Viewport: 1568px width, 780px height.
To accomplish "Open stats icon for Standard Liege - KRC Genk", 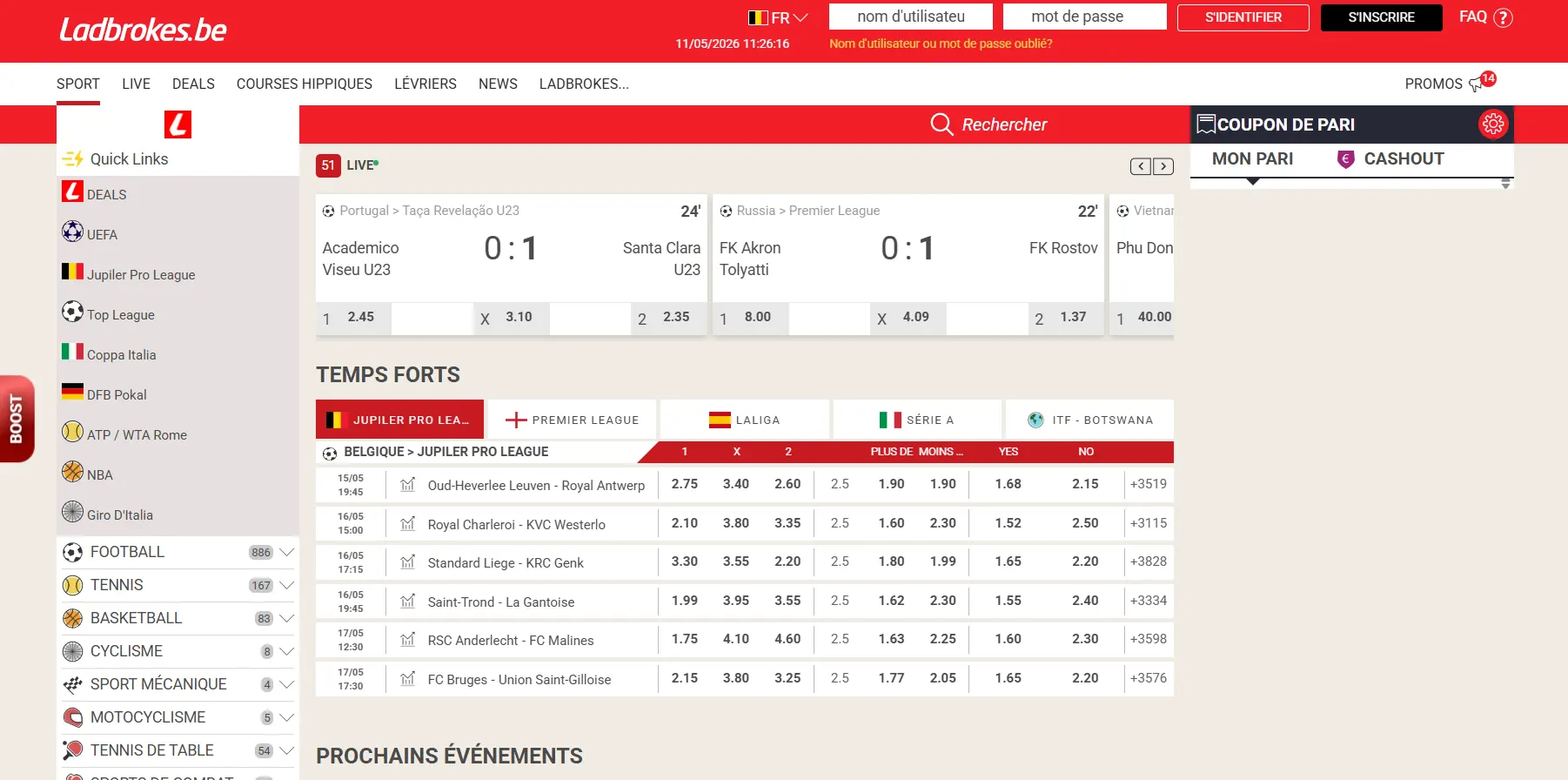I will (x=407, y=562).
